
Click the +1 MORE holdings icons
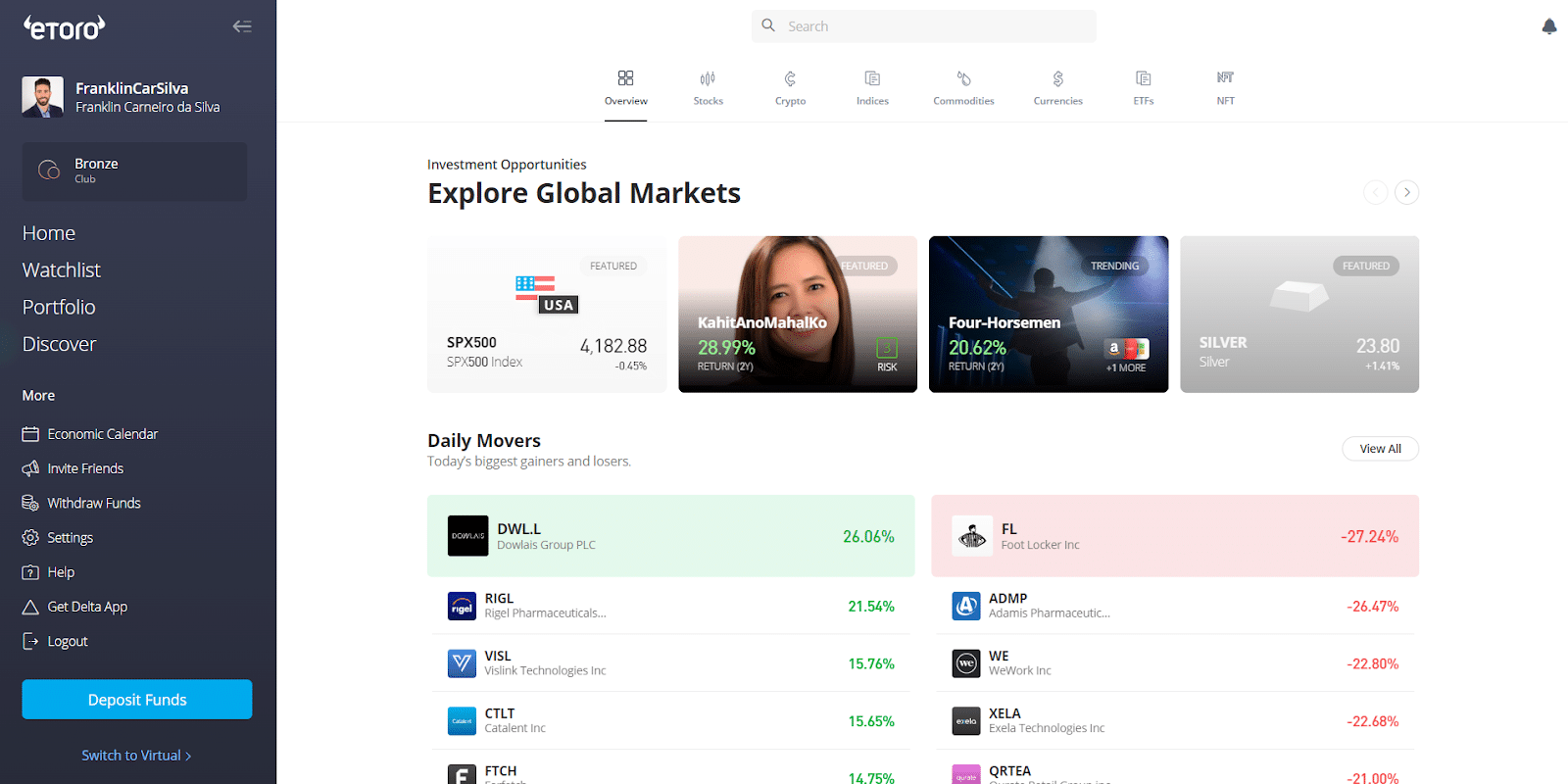(x=1126, y=349)
